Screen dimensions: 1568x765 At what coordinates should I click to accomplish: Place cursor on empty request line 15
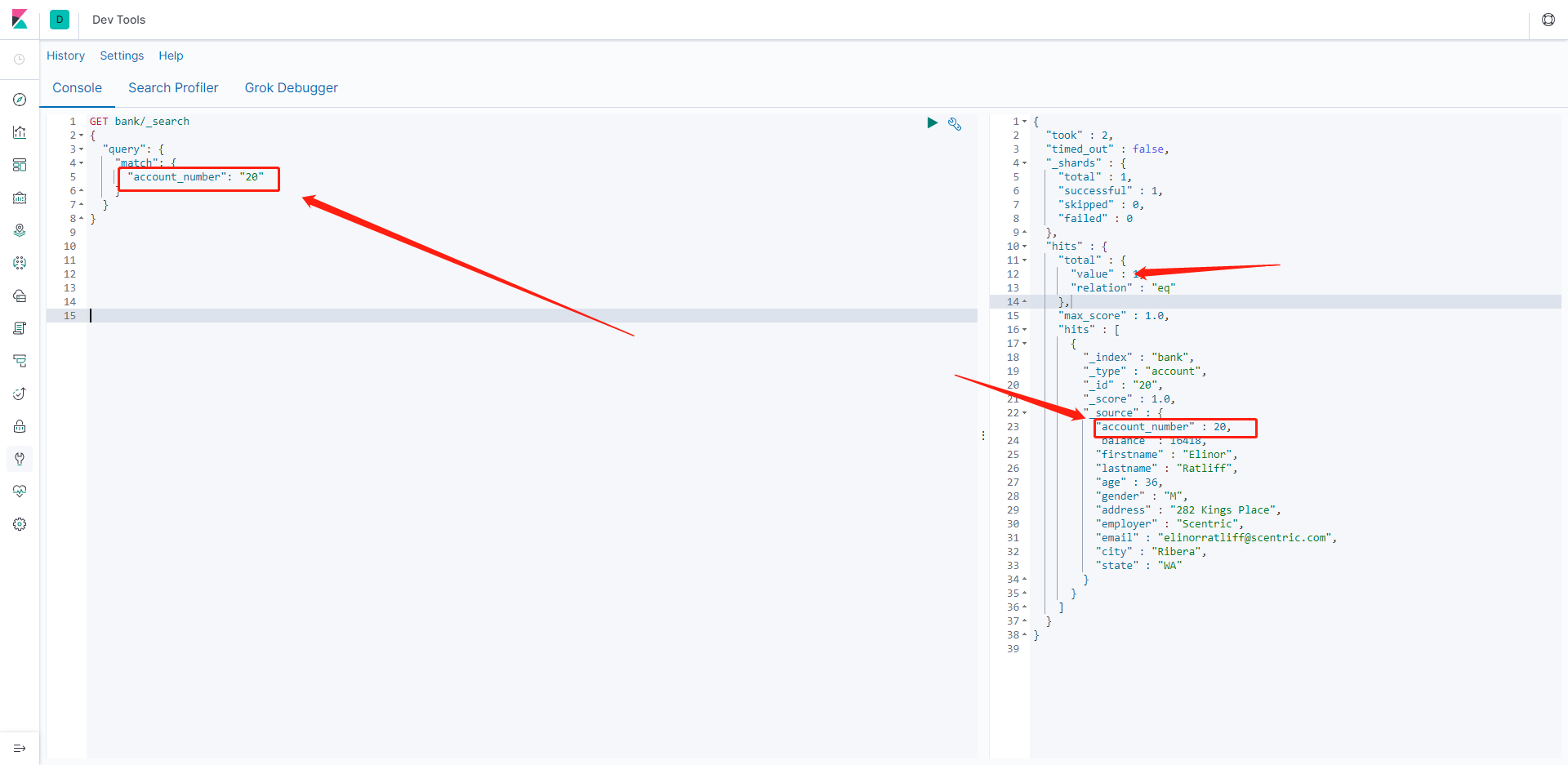532,315
